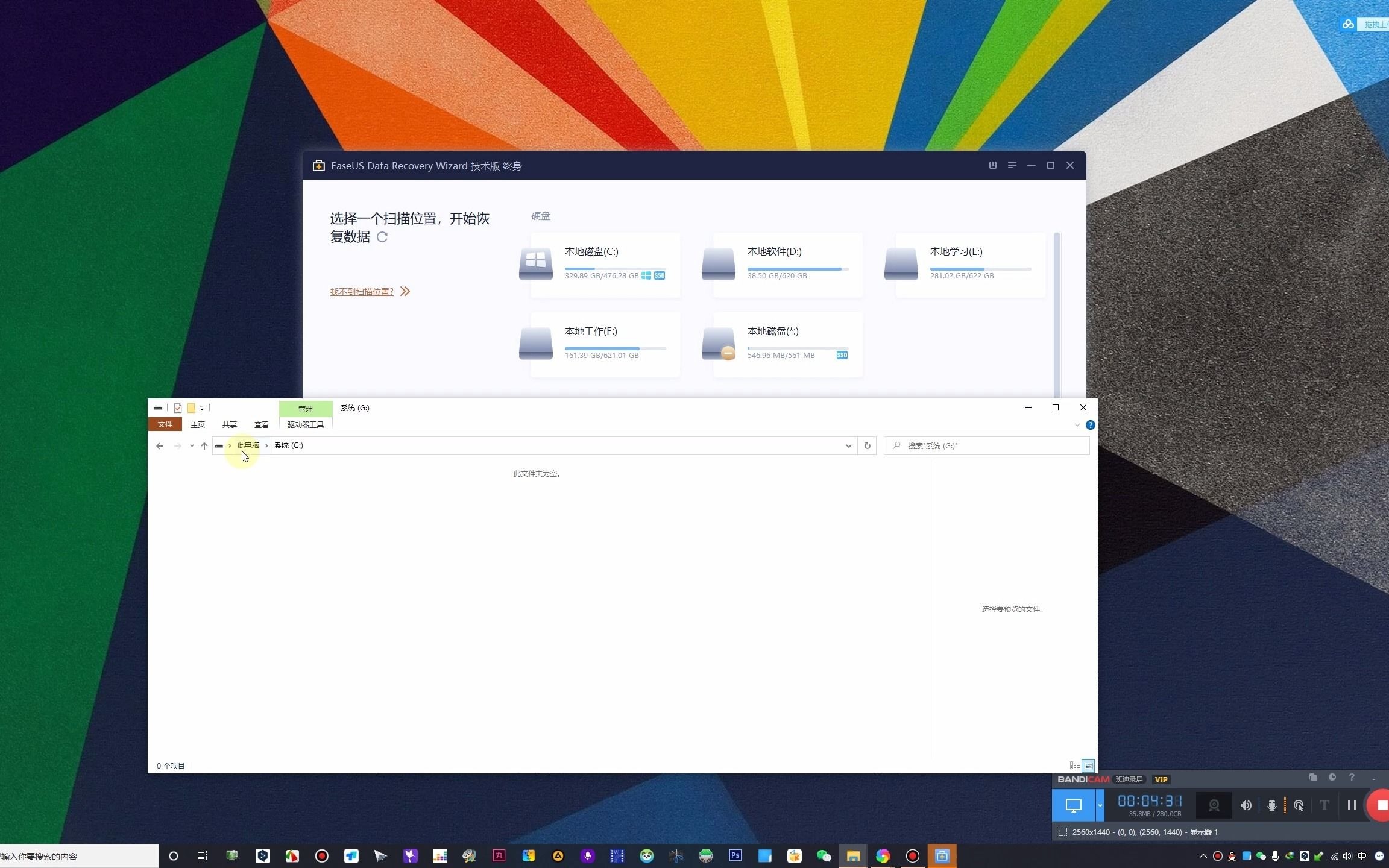The height and width of the screenshot is (868, 1389).
Task: Switch to the 共享 ribbon tab
Action: 230,424
